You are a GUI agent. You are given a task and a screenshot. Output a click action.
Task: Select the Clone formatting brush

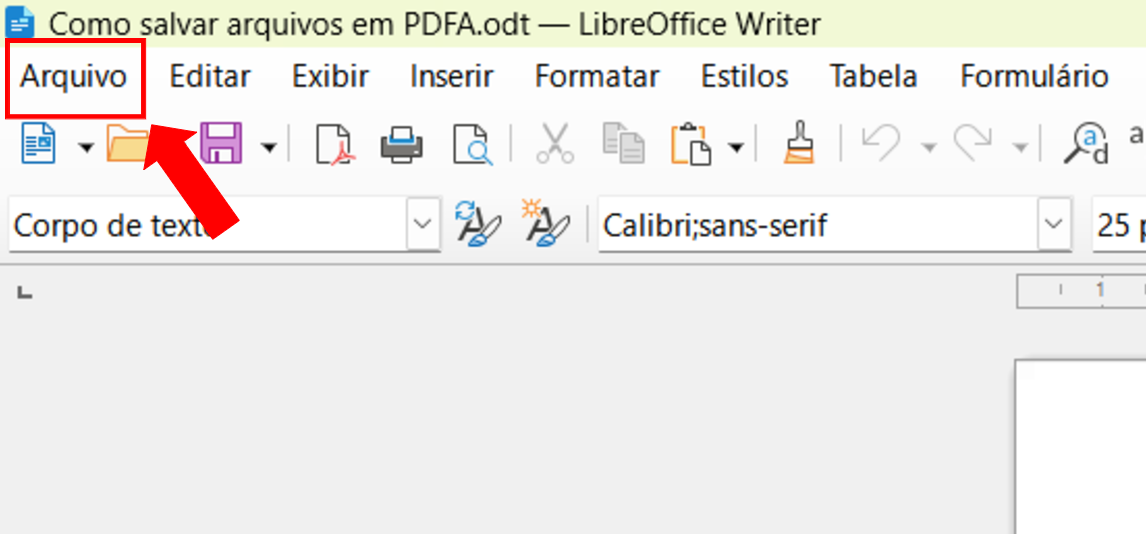tap(797, 146)
